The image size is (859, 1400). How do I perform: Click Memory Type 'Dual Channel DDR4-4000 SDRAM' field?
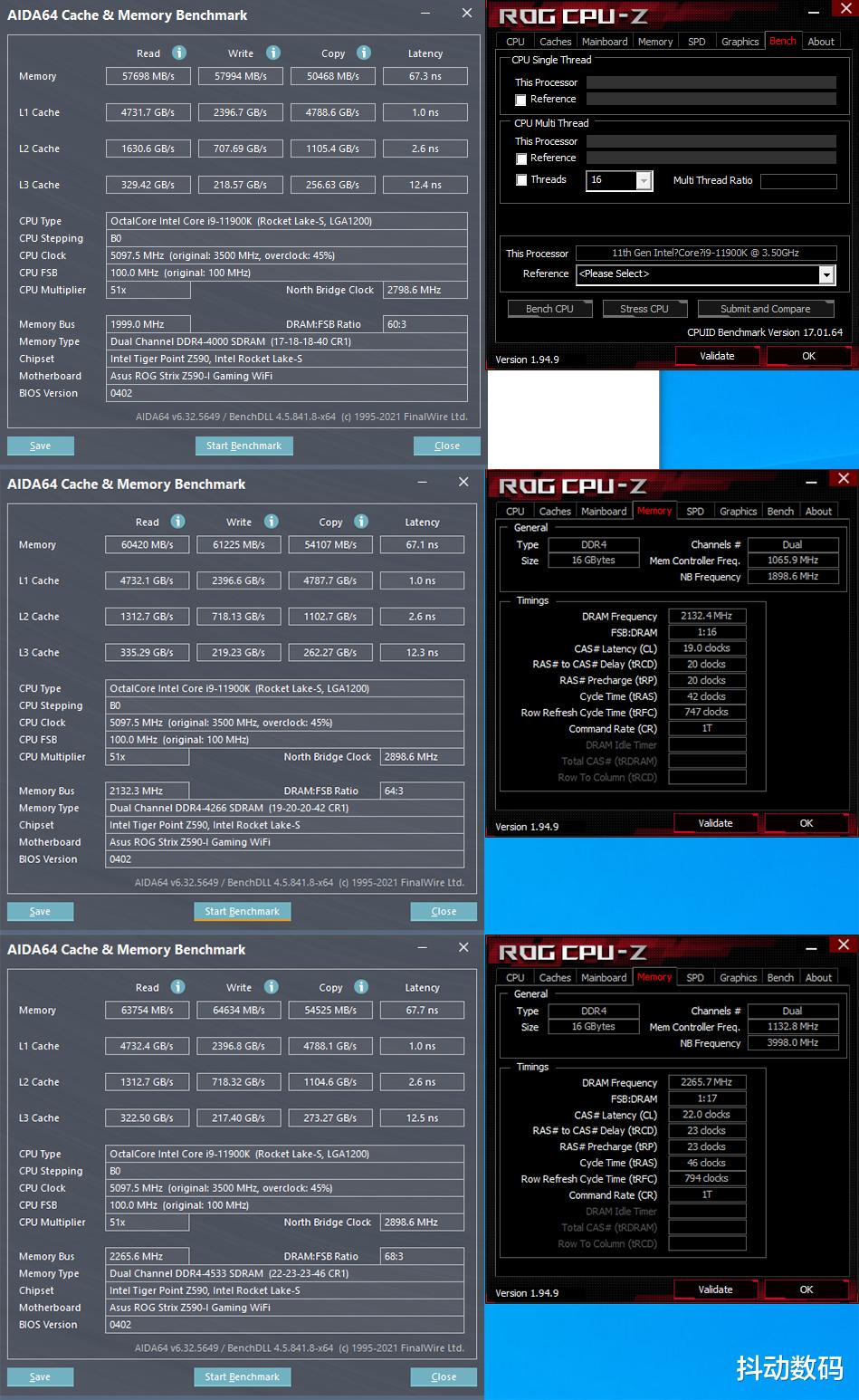click(x=287, y=341)
